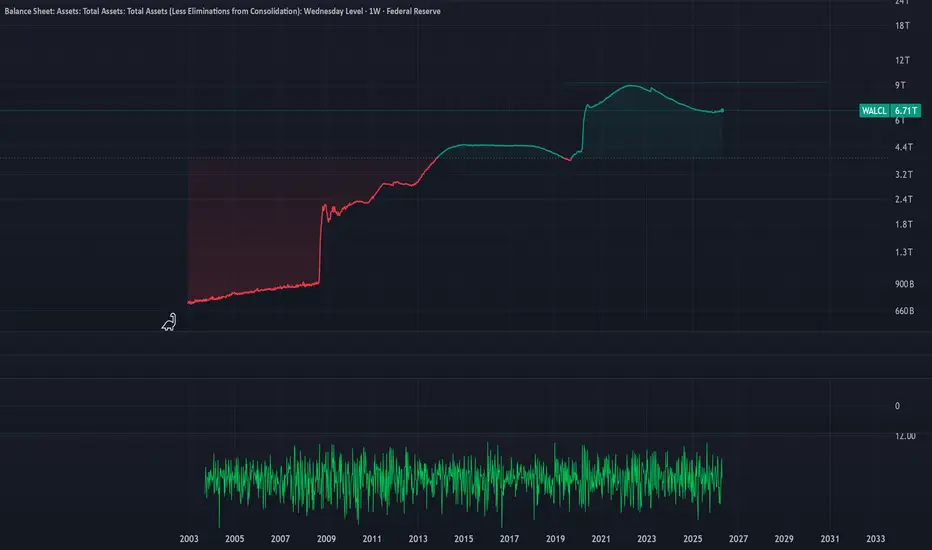The height and width of the screenshot is (550, 932).
Task: Click the 660B price axis label
Action: (x=905, y=311)
